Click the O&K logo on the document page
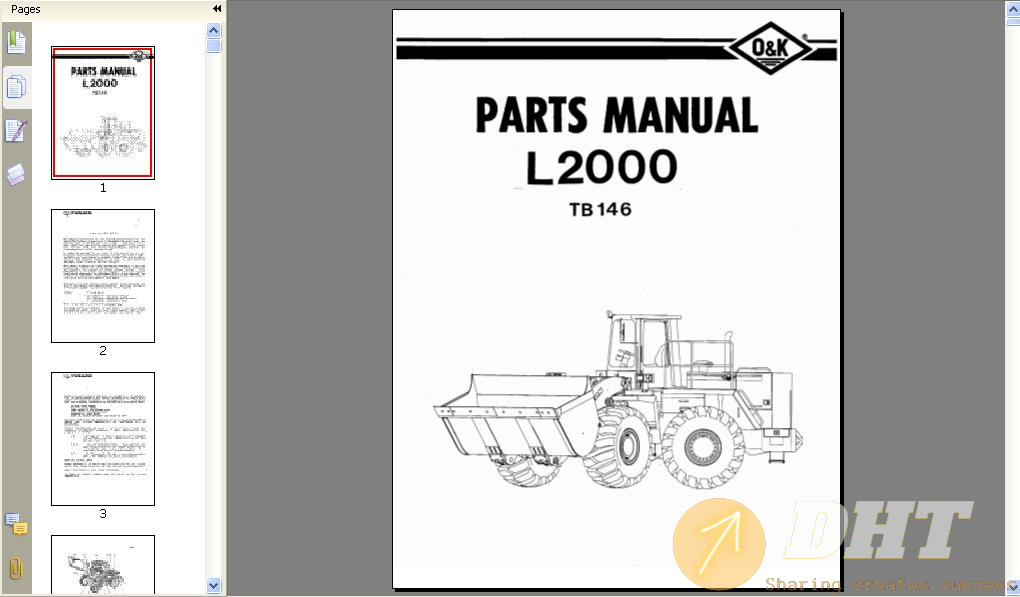This screenshot has height=597, width=1020. 770,48
